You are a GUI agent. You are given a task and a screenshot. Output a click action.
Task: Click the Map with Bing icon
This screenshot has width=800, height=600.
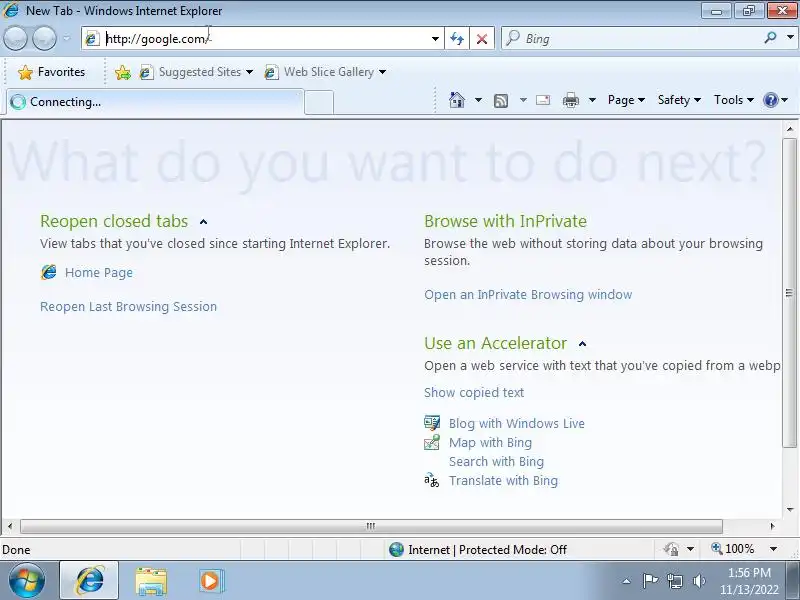[x=432, y=442]
